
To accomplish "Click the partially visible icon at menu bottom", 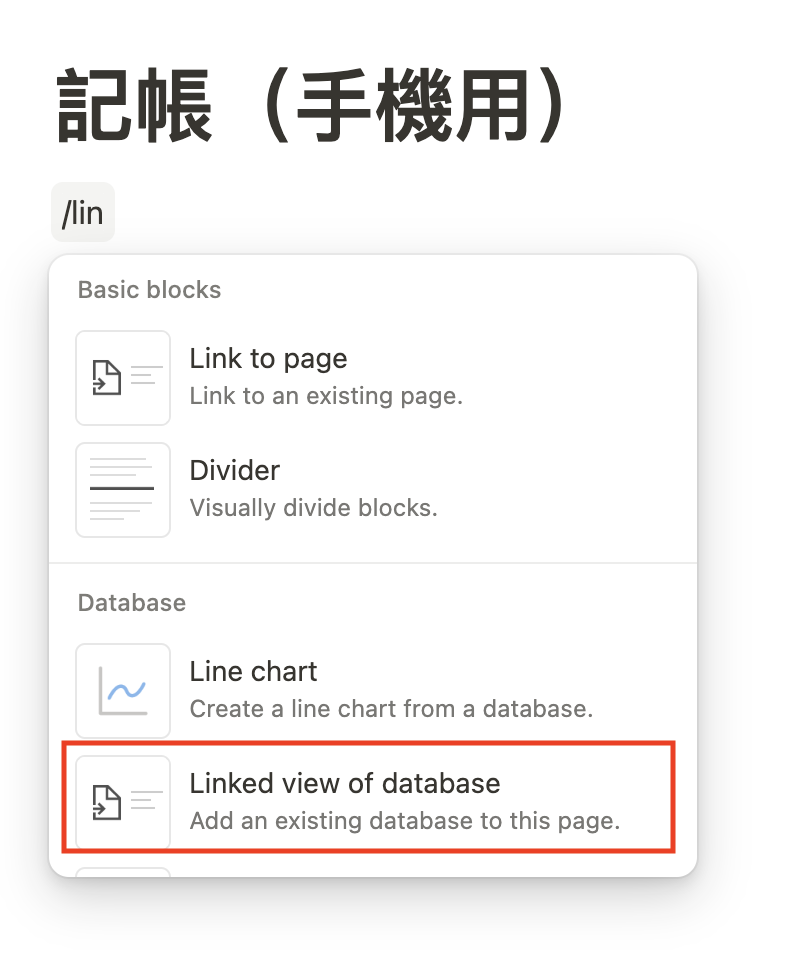I will [123, 871].
